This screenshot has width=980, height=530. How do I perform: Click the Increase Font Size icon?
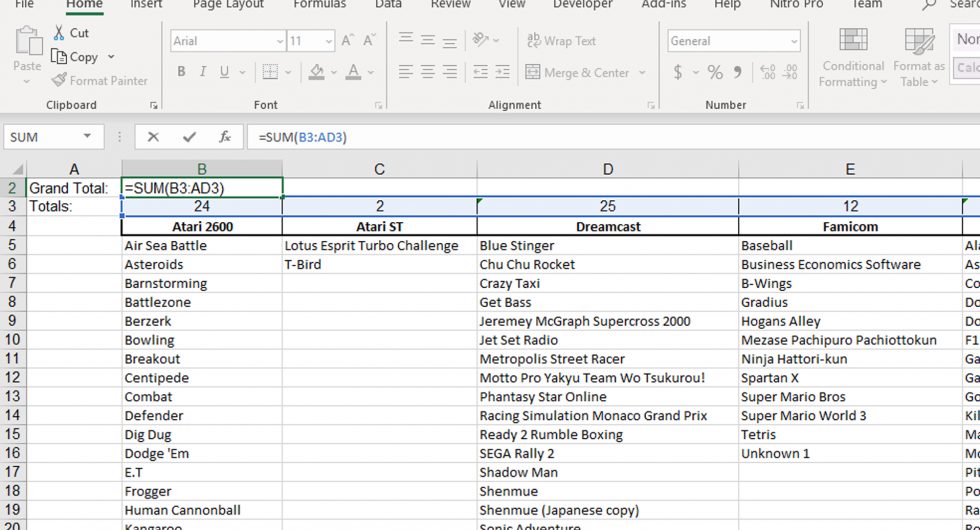[x=348, y=41]
